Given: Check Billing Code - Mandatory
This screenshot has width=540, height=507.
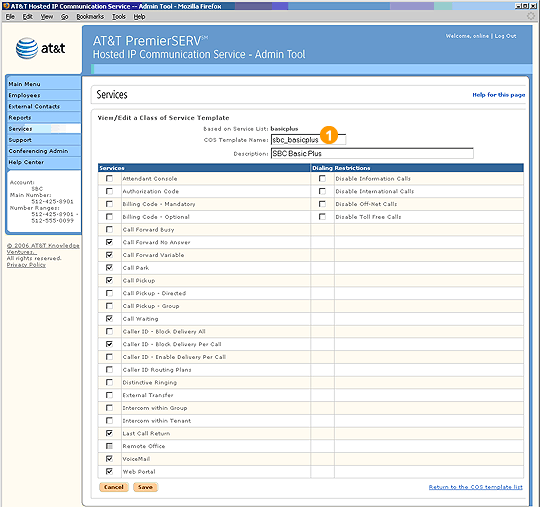Looking at the screenshot, I should 110,204.
